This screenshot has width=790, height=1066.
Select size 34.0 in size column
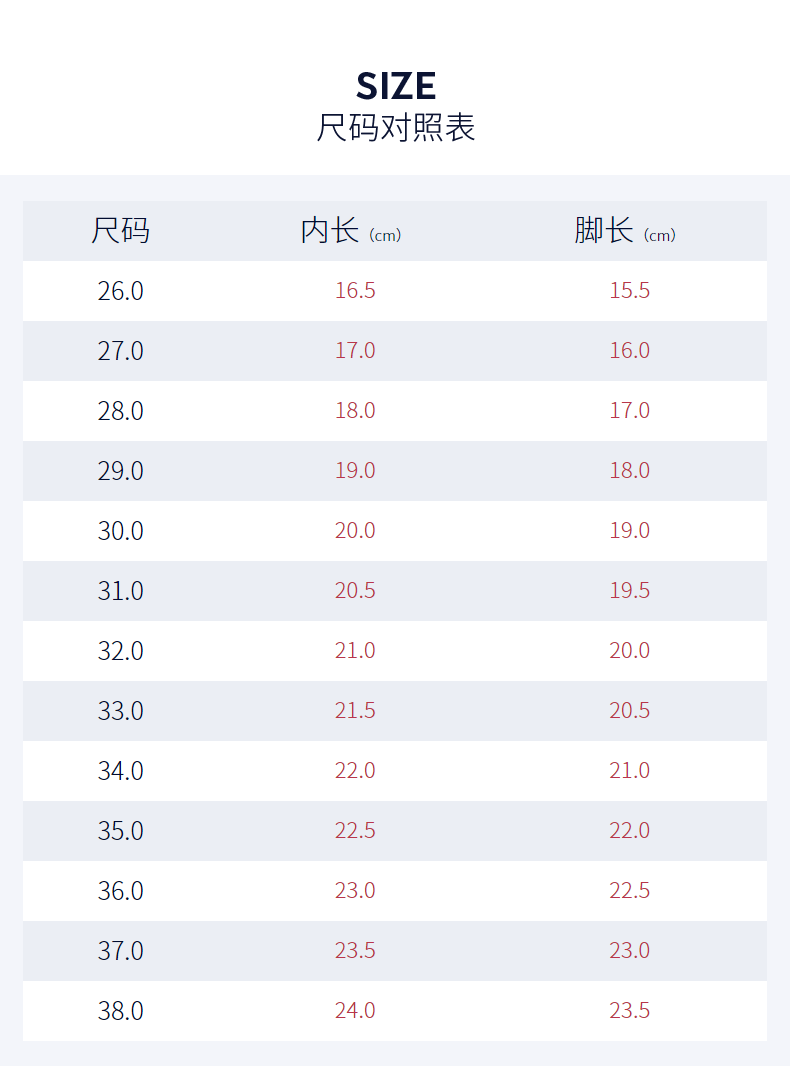click(x=120, y=771)
